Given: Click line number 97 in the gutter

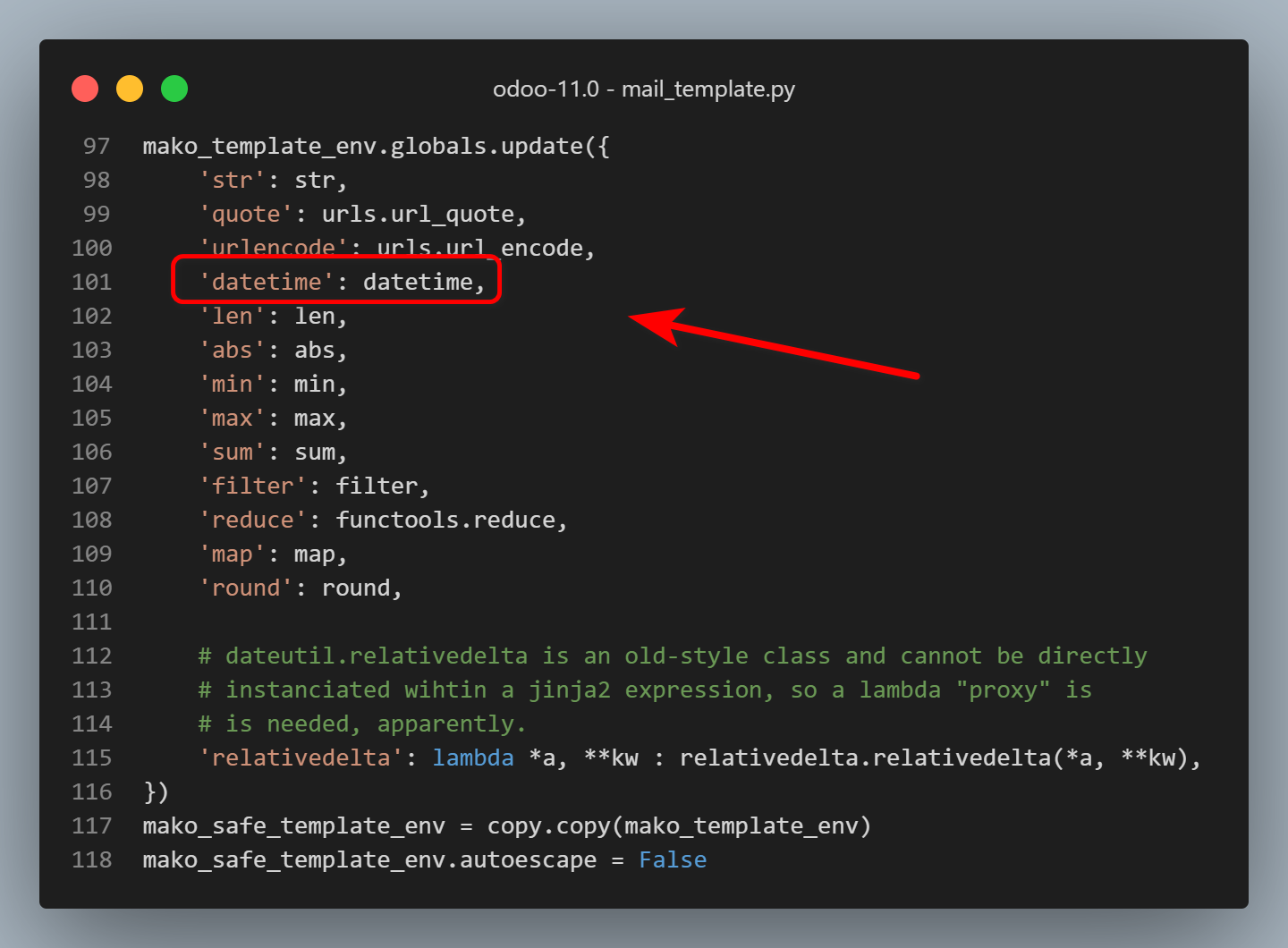Looking at the screenshot, I should [x=97, y=147].
